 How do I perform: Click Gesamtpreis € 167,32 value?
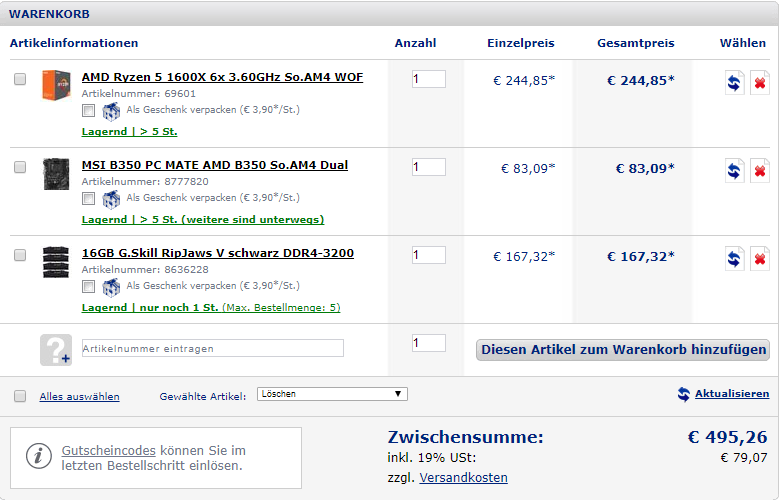coord(641,257)
